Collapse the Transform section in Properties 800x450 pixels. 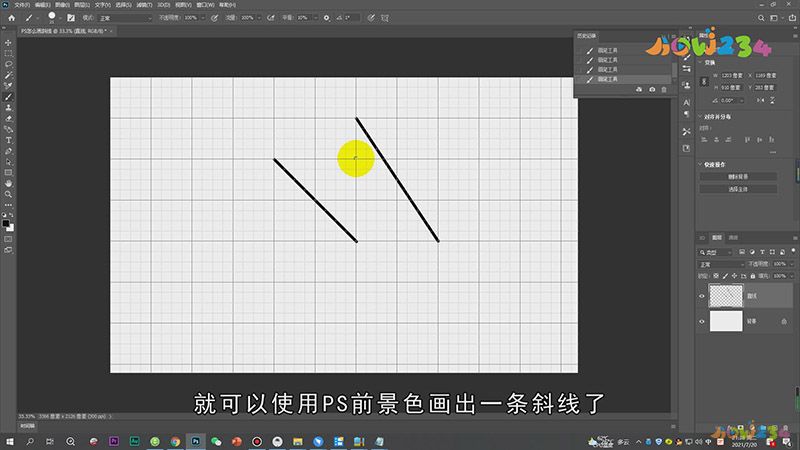(700, 63)
